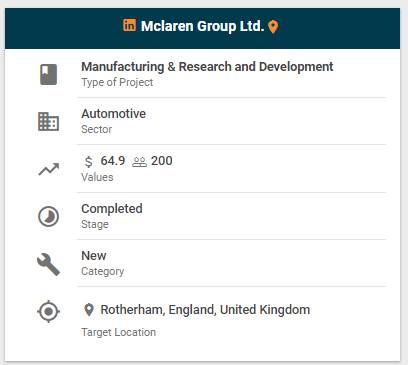
Task: Select Manufacturing & Research and Development text
Action: point(207,67)
